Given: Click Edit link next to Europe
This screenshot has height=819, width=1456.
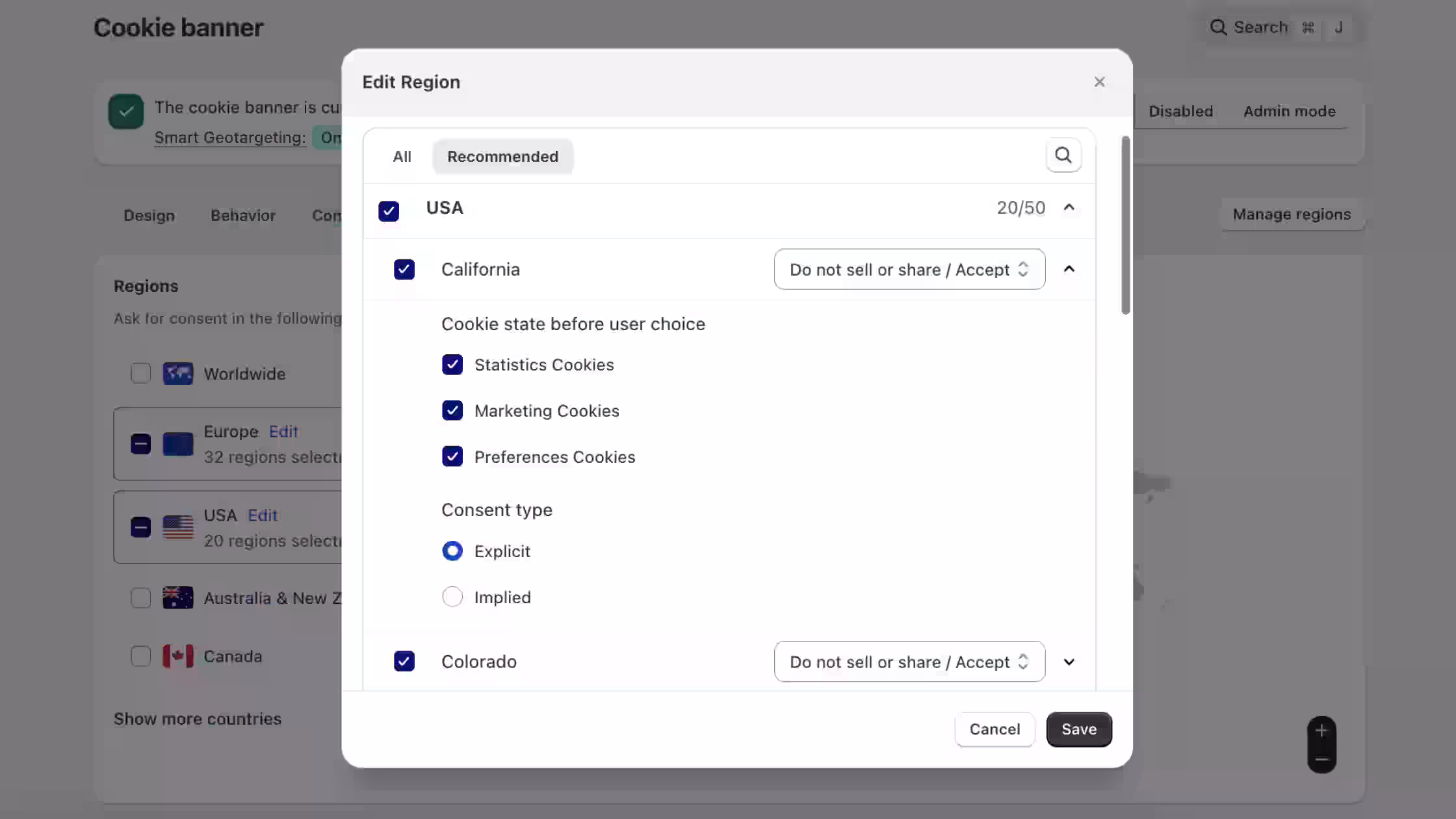Looking at the screenshot, I should tap(283, 432).
